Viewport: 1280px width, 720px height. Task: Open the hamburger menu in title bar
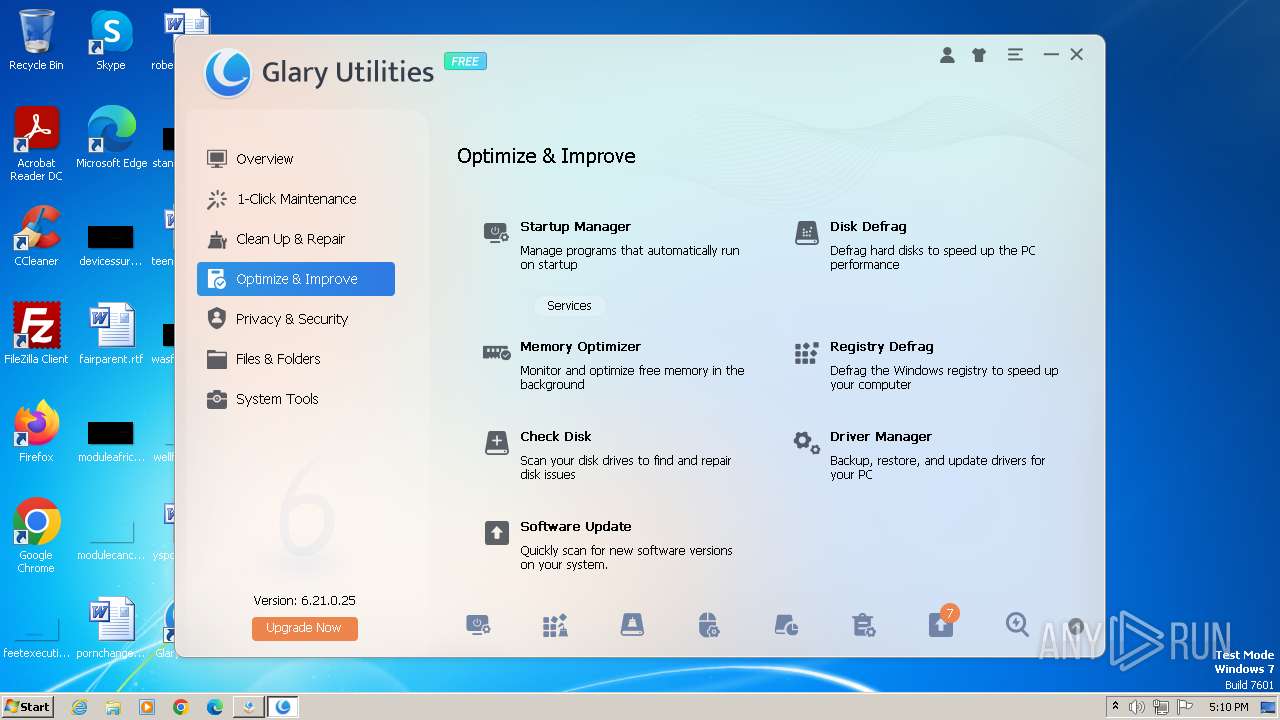pos(1015,55)
